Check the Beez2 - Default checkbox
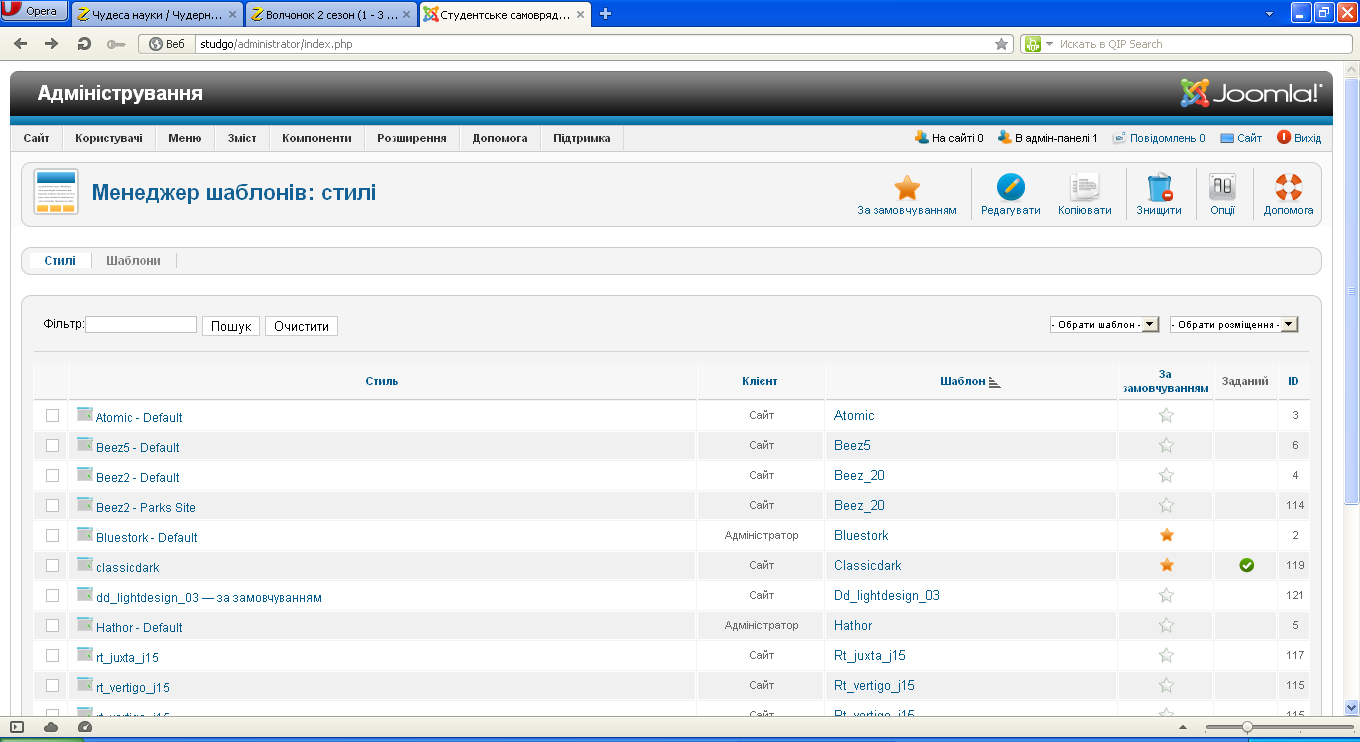This screenshot has height=742, width=1360. pyautogui.click(x=53, y=475)
